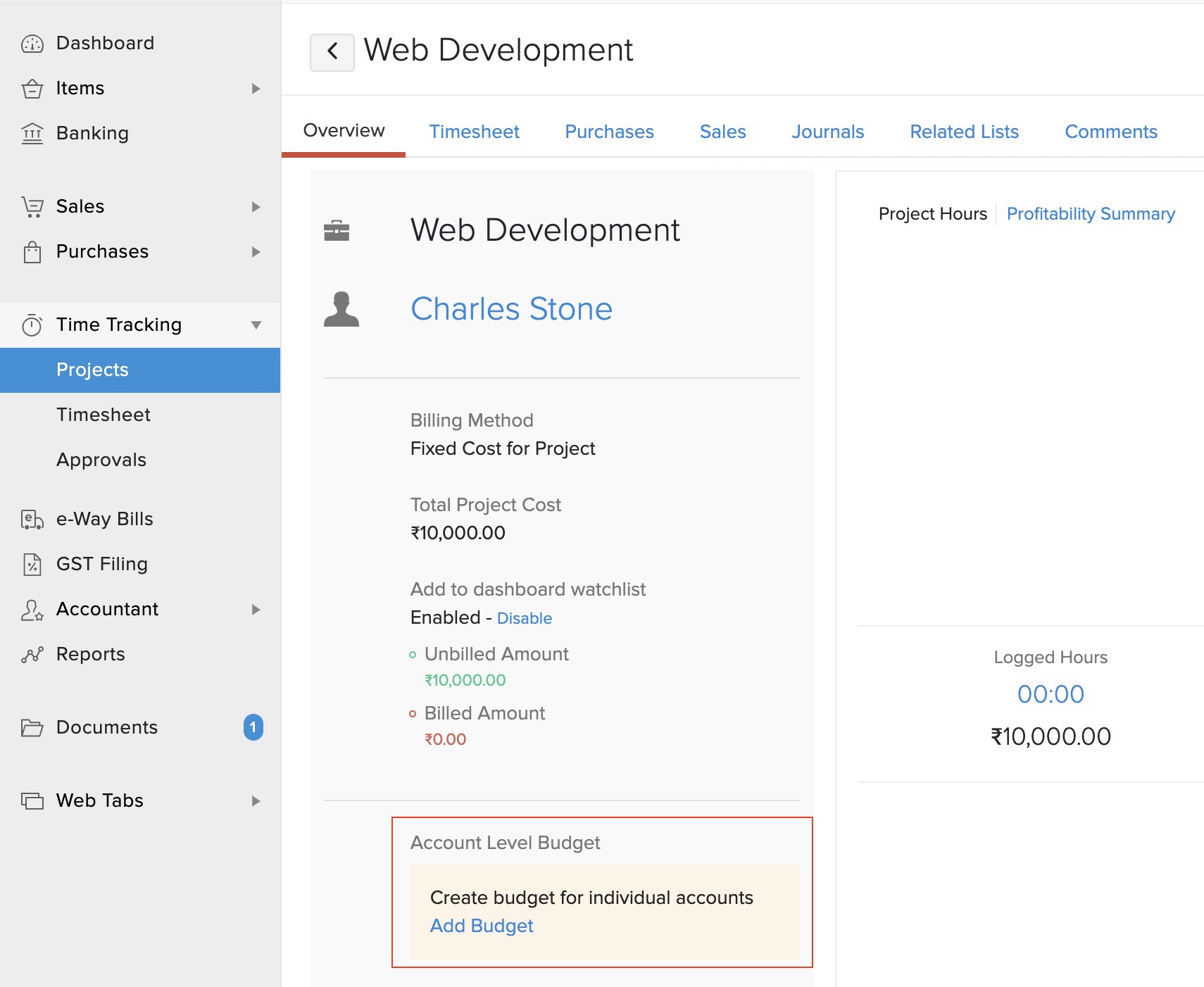The width and height of the screenshot is (1204, 987).
Task: Click the e-Way Bills truck icon
Action: [32, 520]
